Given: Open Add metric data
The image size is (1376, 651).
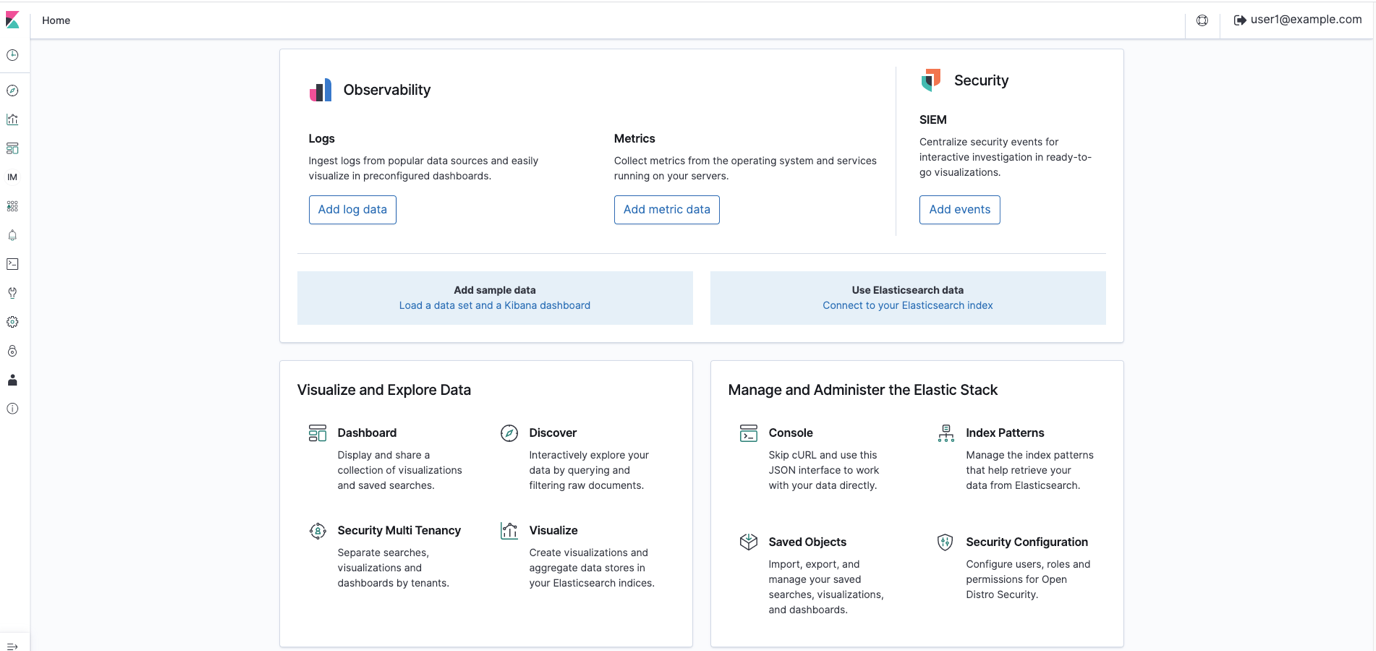Looking at the screenshot, I should tap(666, 209).
